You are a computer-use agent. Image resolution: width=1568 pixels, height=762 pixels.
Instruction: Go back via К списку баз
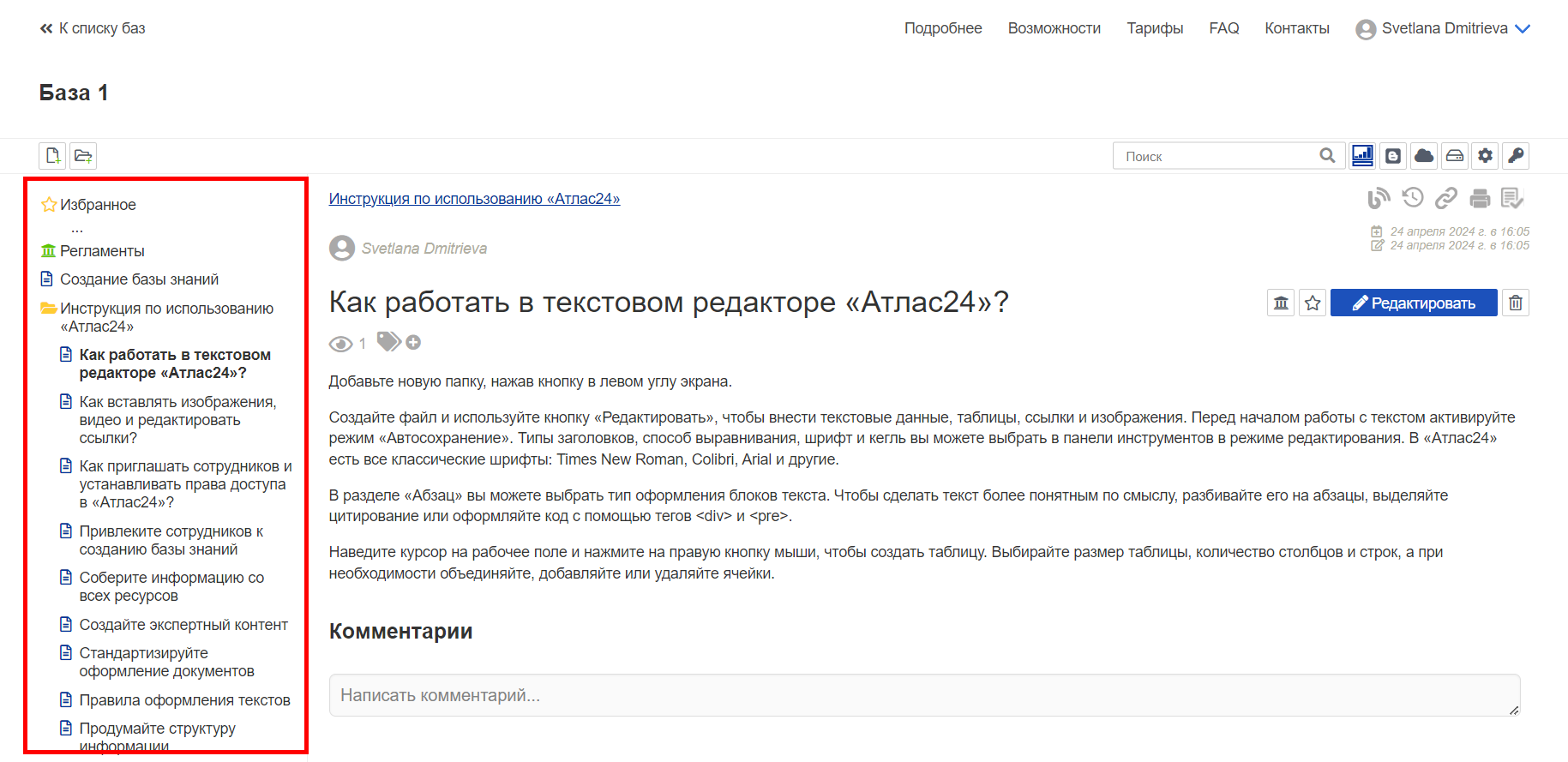93,28
